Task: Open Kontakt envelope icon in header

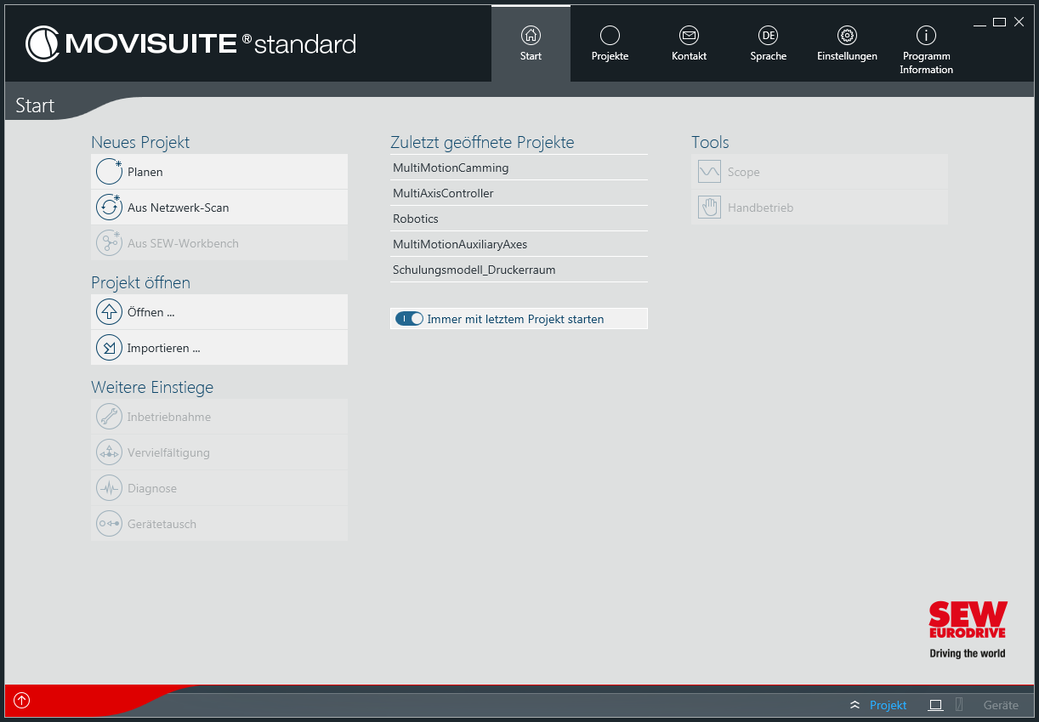Action: tap(688, 36)
